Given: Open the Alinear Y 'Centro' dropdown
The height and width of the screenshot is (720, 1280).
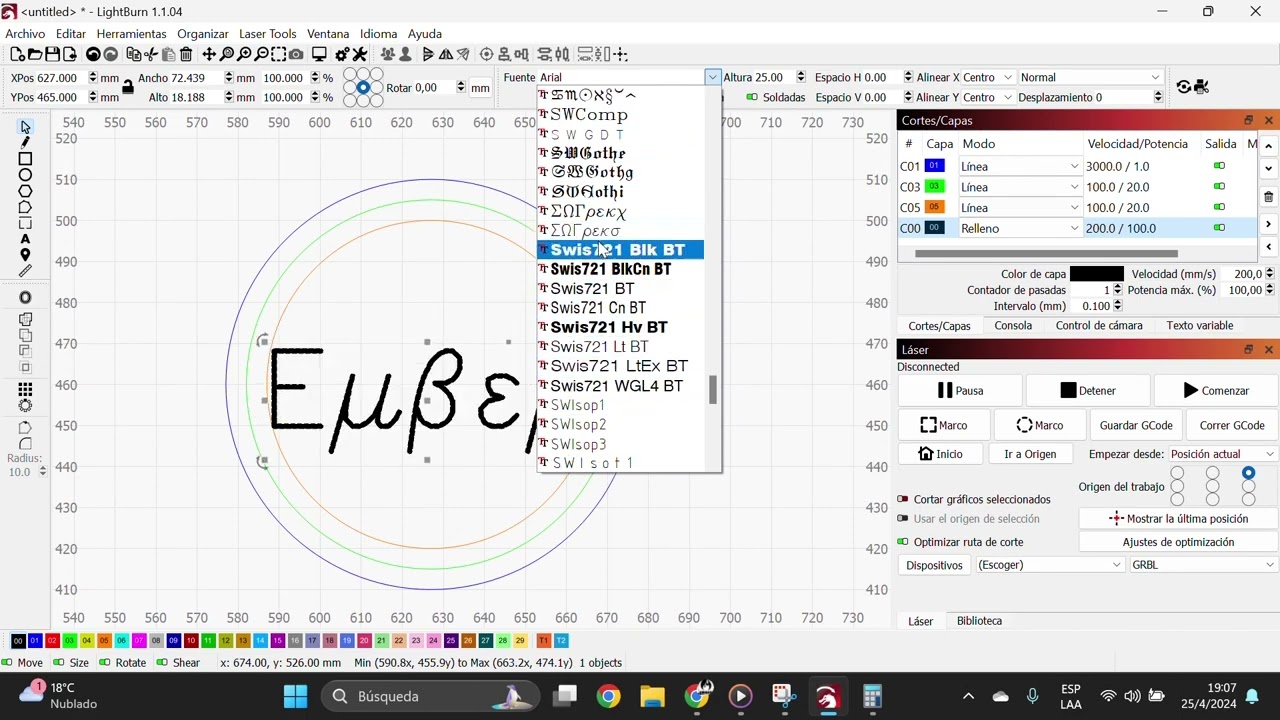Looking at the screenshot, I should pos(989,97).
